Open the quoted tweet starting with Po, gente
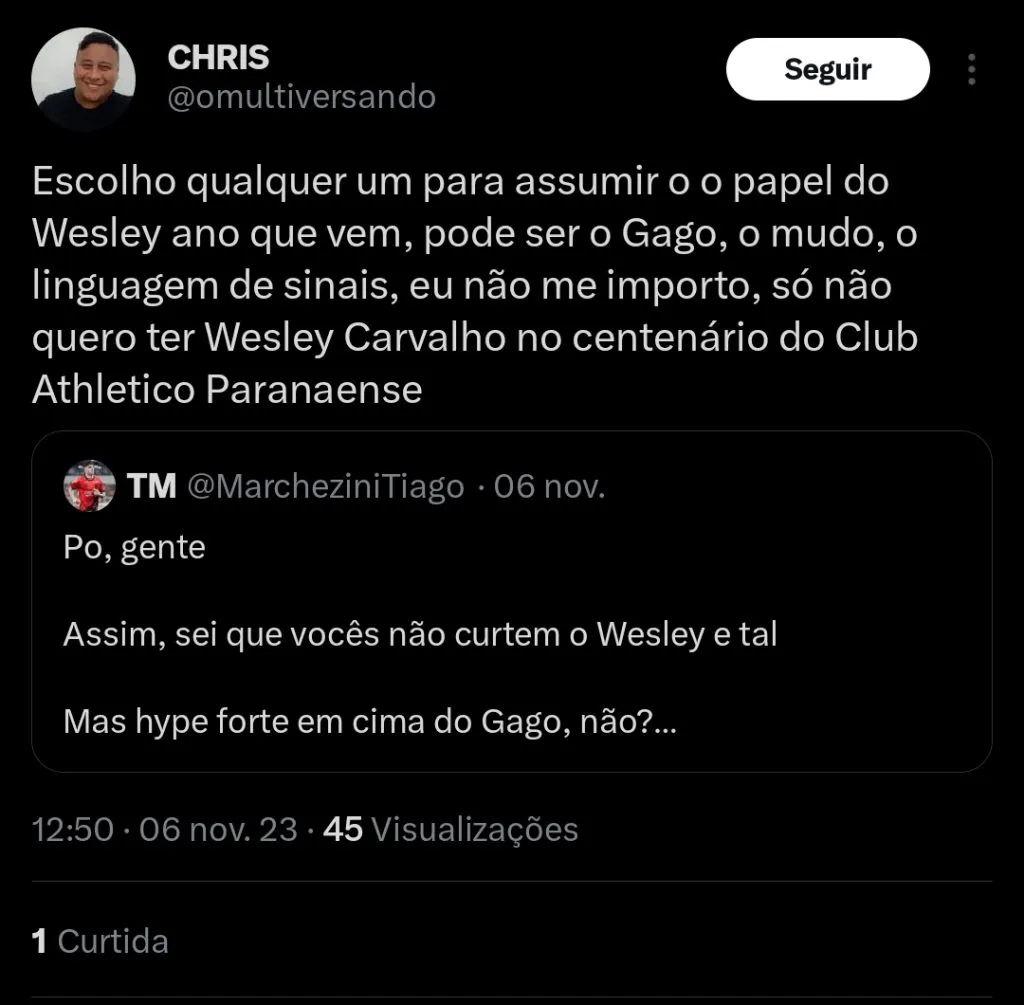This screenshot has height=1005, width=1024. (x=512, y=601)
